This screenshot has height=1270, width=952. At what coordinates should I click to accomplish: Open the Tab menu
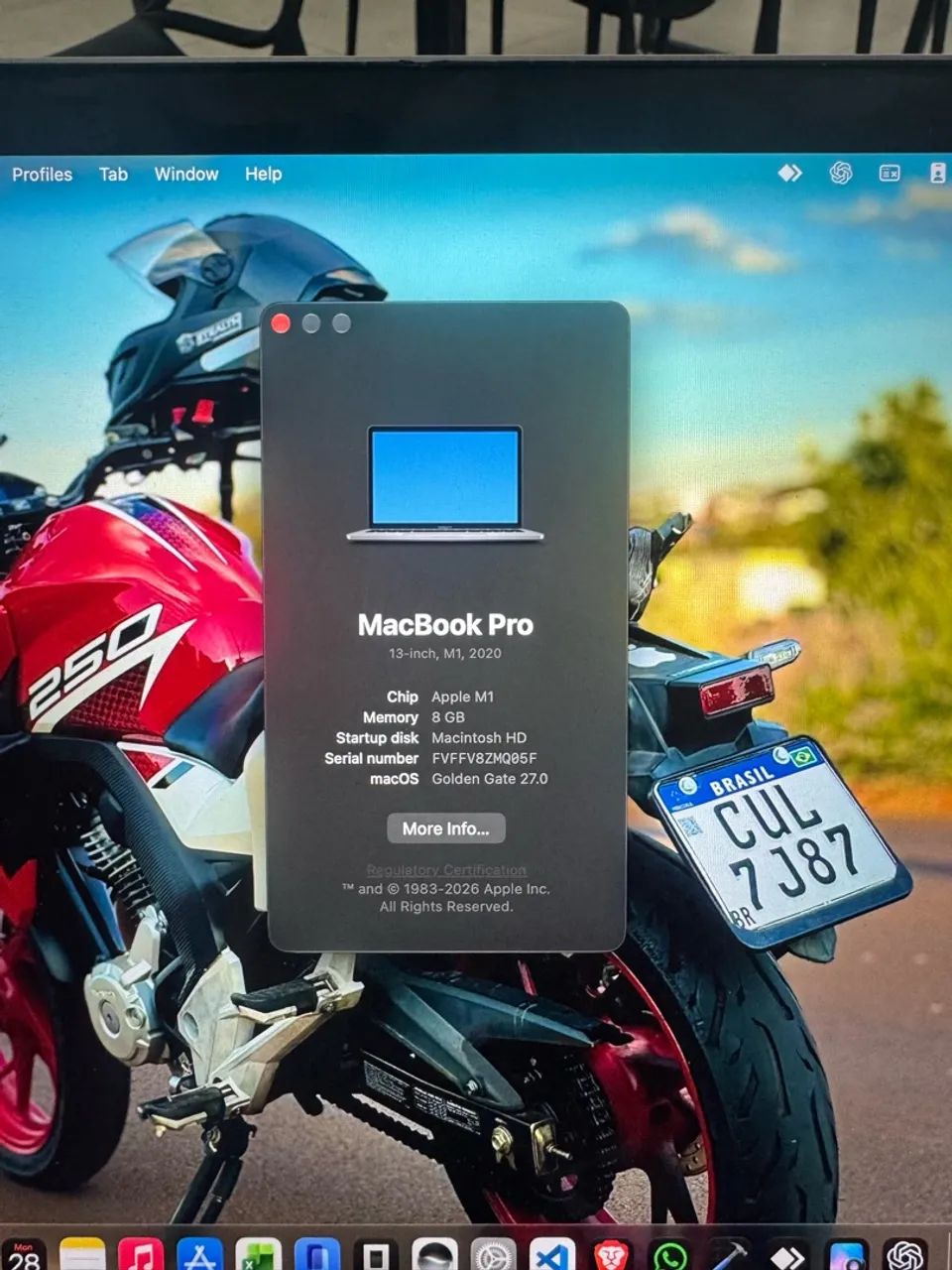pyautogui.click(x=114, y=174)
